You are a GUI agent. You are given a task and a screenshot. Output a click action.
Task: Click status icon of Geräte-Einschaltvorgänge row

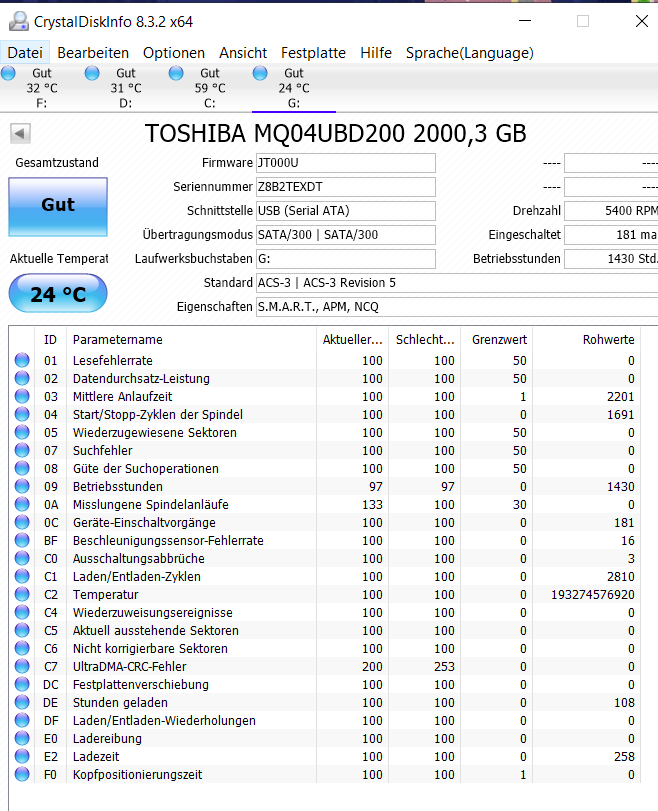coord(22,522)
